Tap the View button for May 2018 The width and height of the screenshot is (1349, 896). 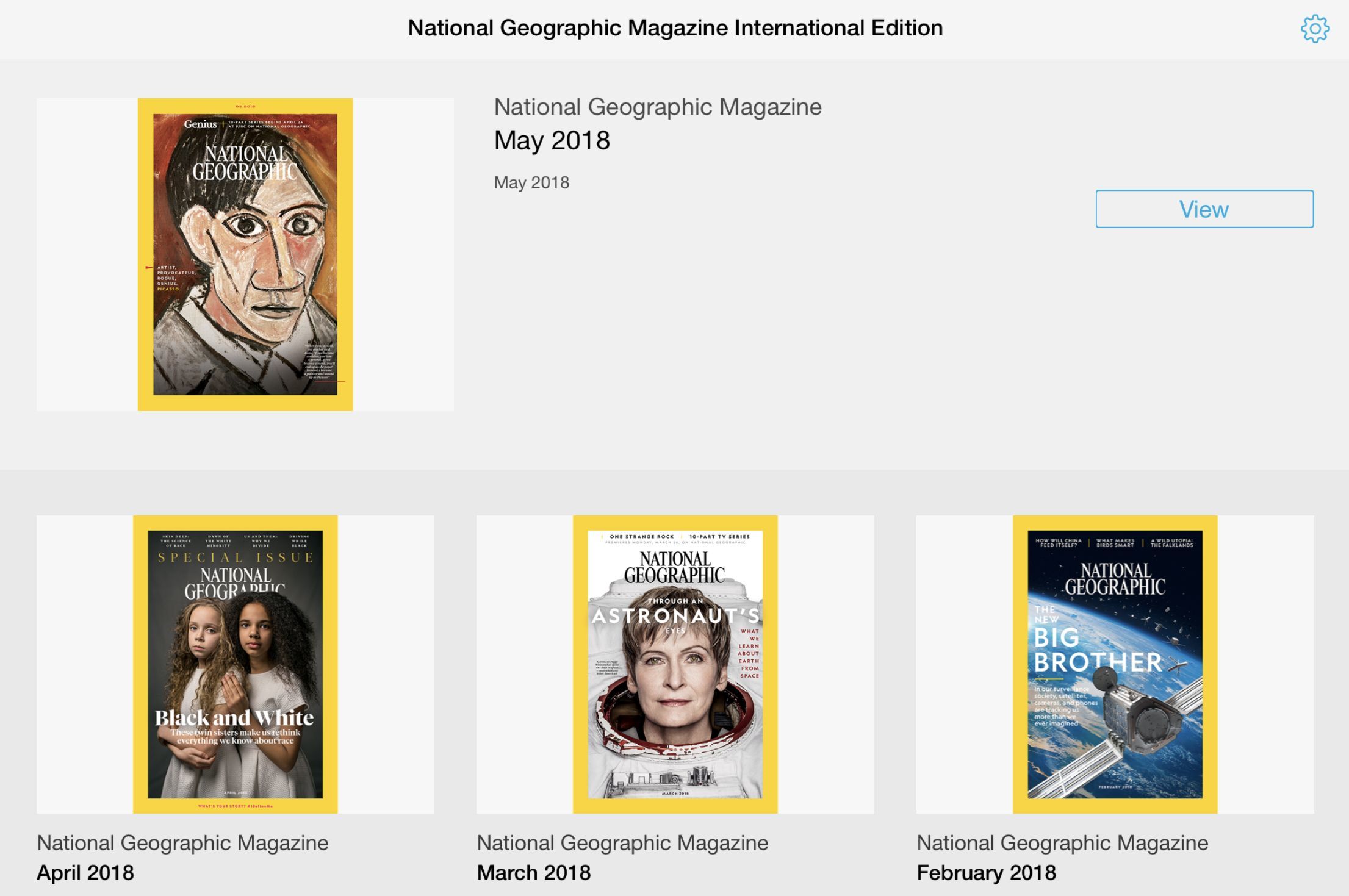(x=1204, y=209)
